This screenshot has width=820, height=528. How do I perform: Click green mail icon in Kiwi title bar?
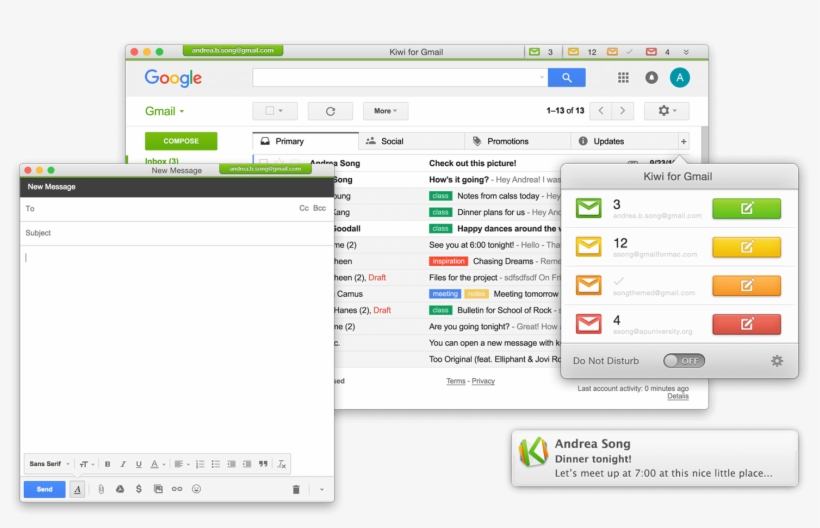pyautogui.click(x=534, y=52)
